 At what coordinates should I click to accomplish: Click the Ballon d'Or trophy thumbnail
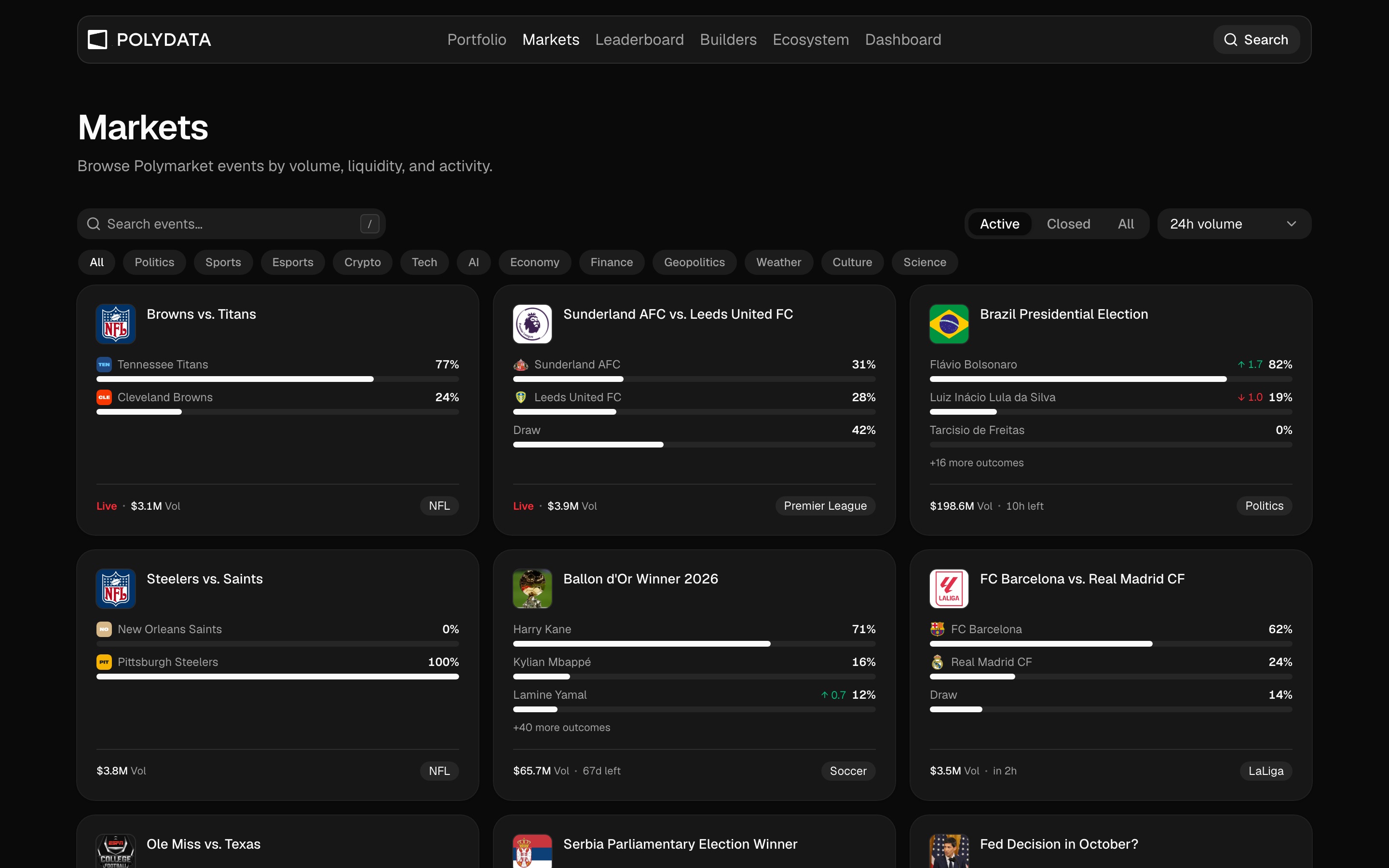532,588
